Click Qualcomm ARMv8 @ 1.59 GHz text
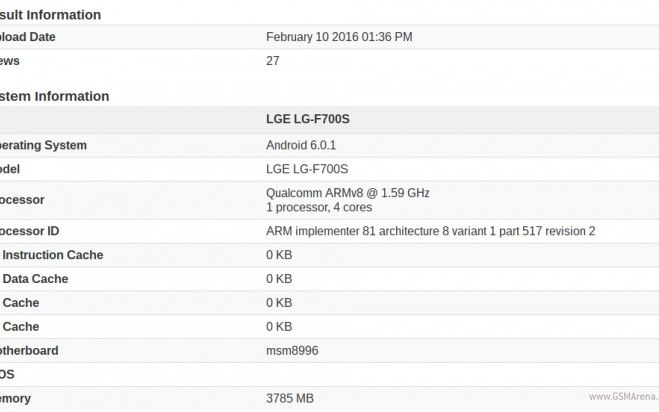The height and width of the screenshot is (412, 659). pos(348,193)
